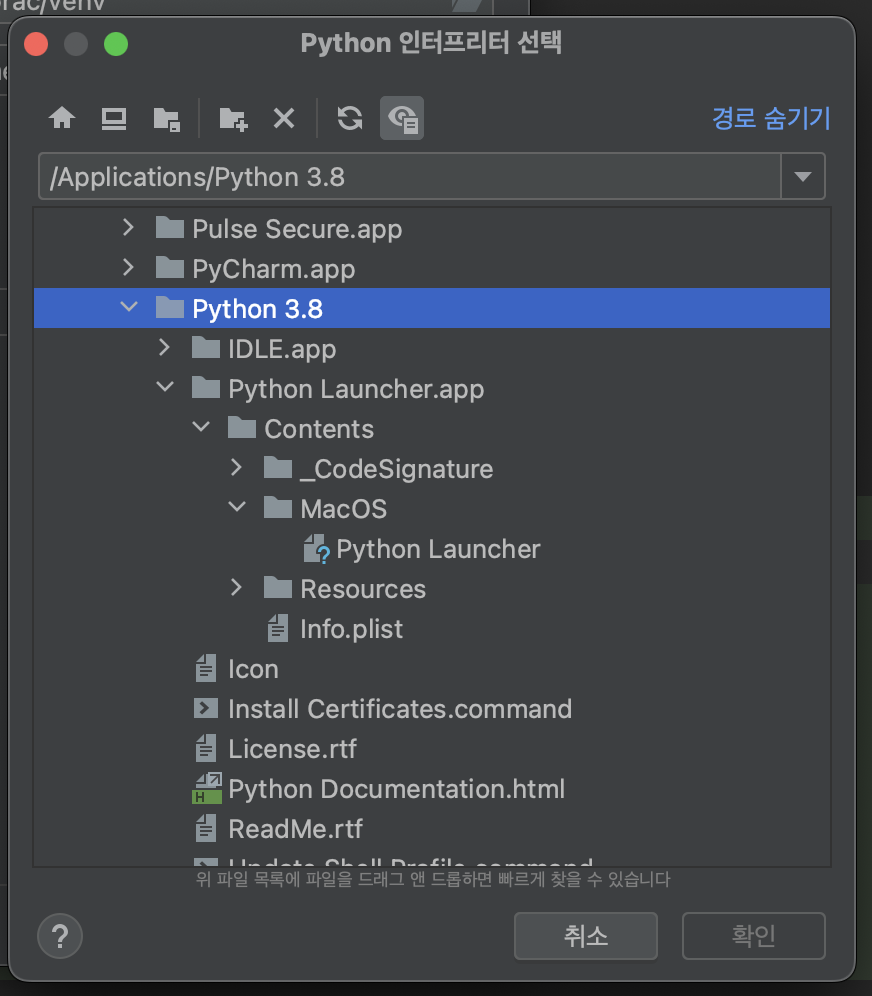Screen dimensions: 872x996
Task: Click the green zoom window button
Action: (116, 44)
